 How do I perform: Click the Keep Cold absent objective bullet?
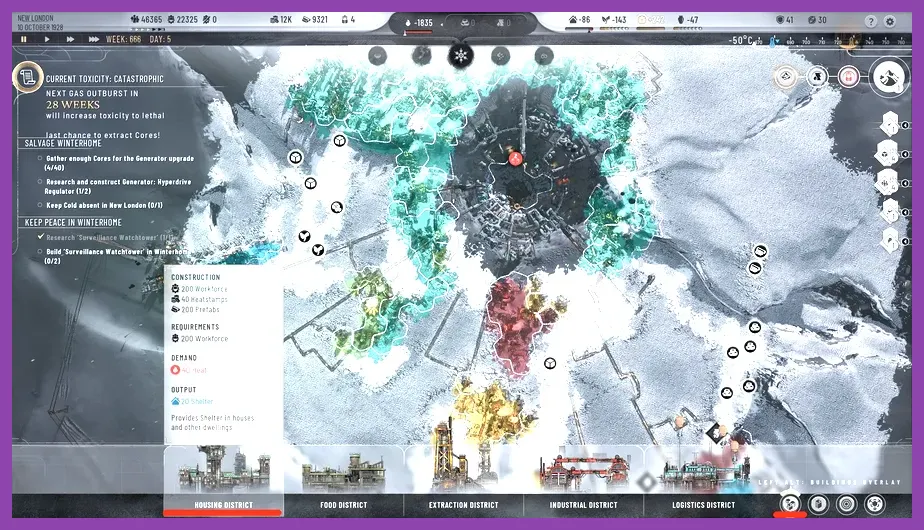(x=40, y=205)
